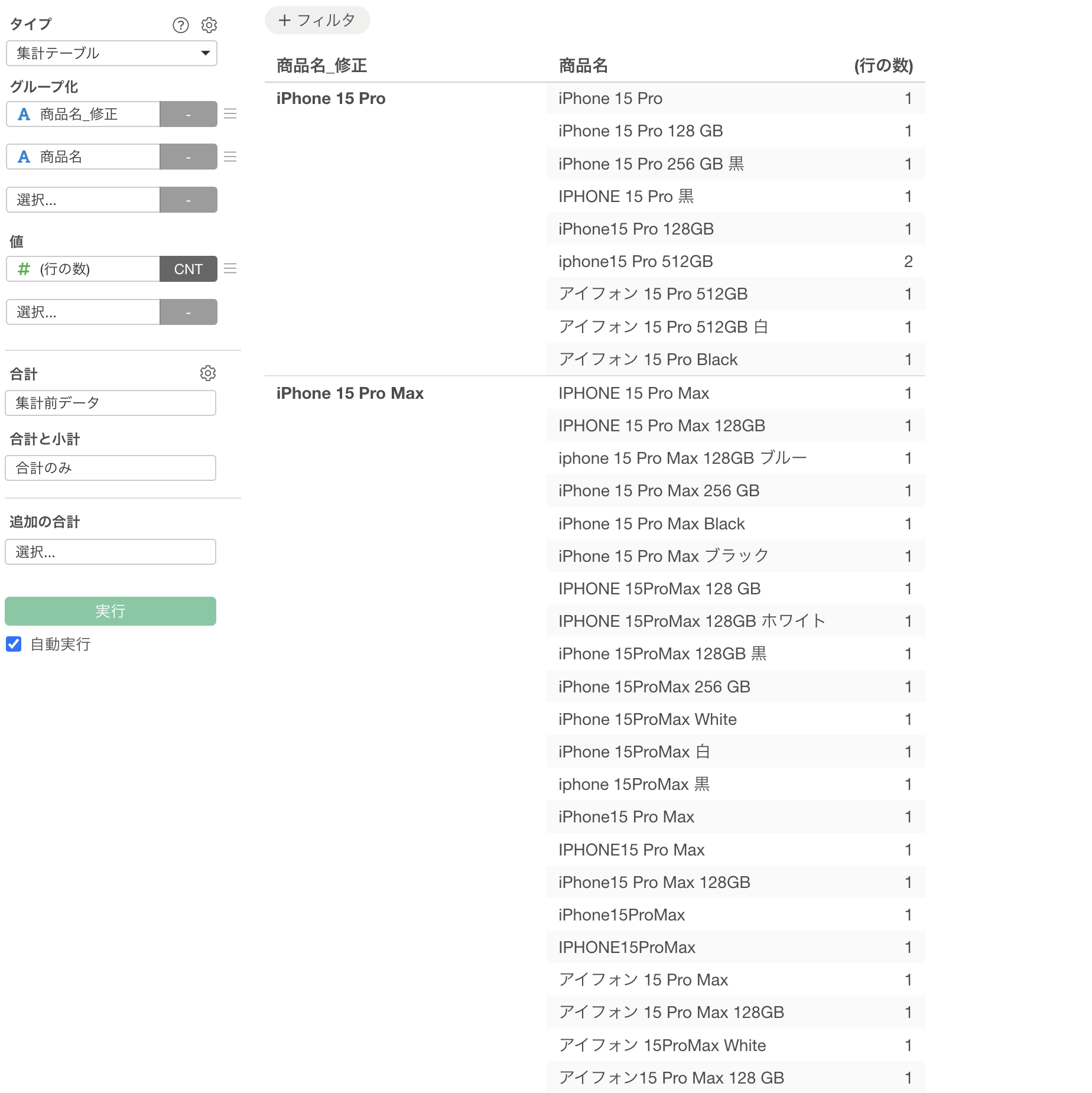Select the 商品名_修正 group-by column field
This screenshot has height=1093, width=1092.
tap(83, 114)
